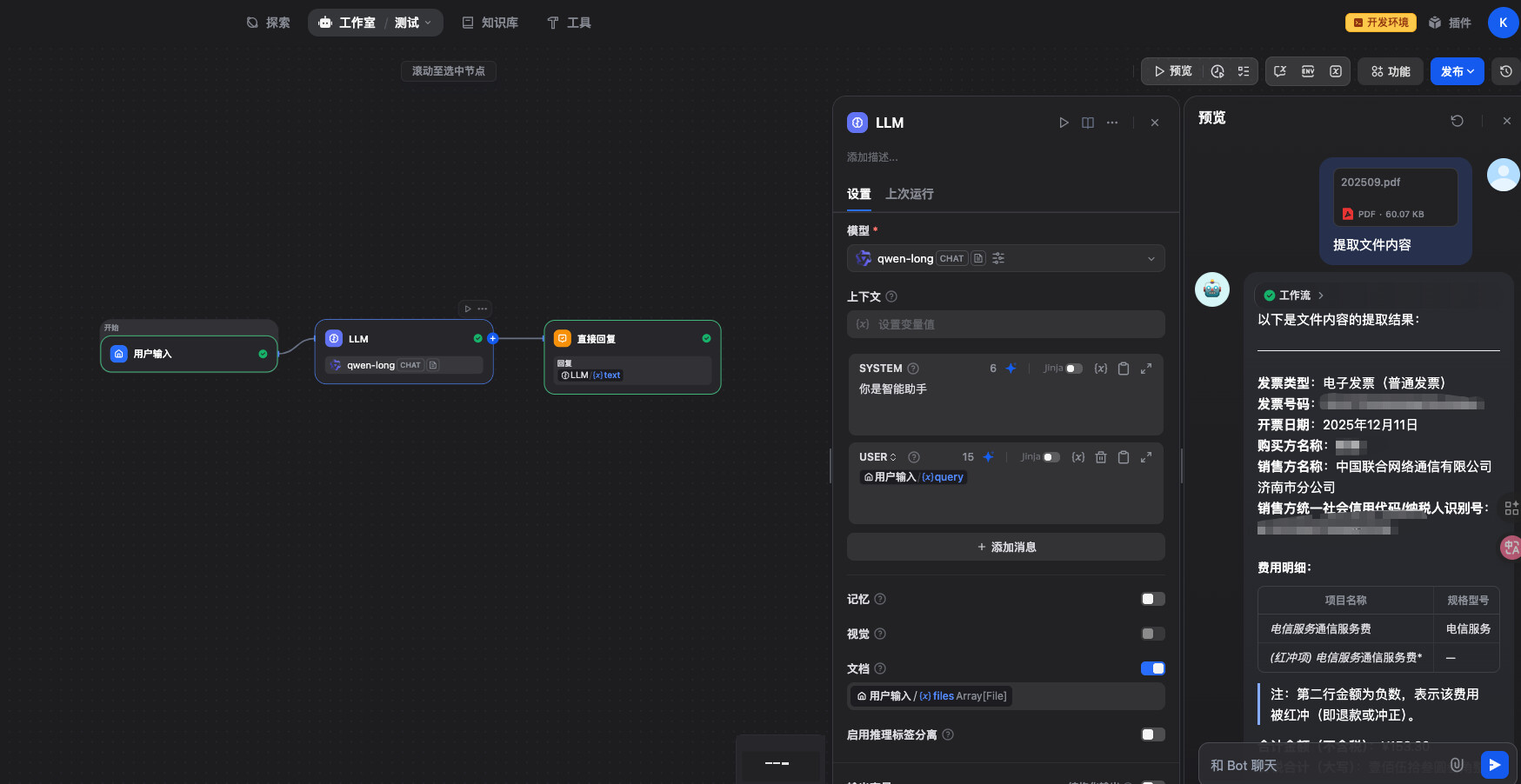This screenshot has width=1521, height=784.
Task: Copy the SYSTEM prompt text
Action: 1124,369
